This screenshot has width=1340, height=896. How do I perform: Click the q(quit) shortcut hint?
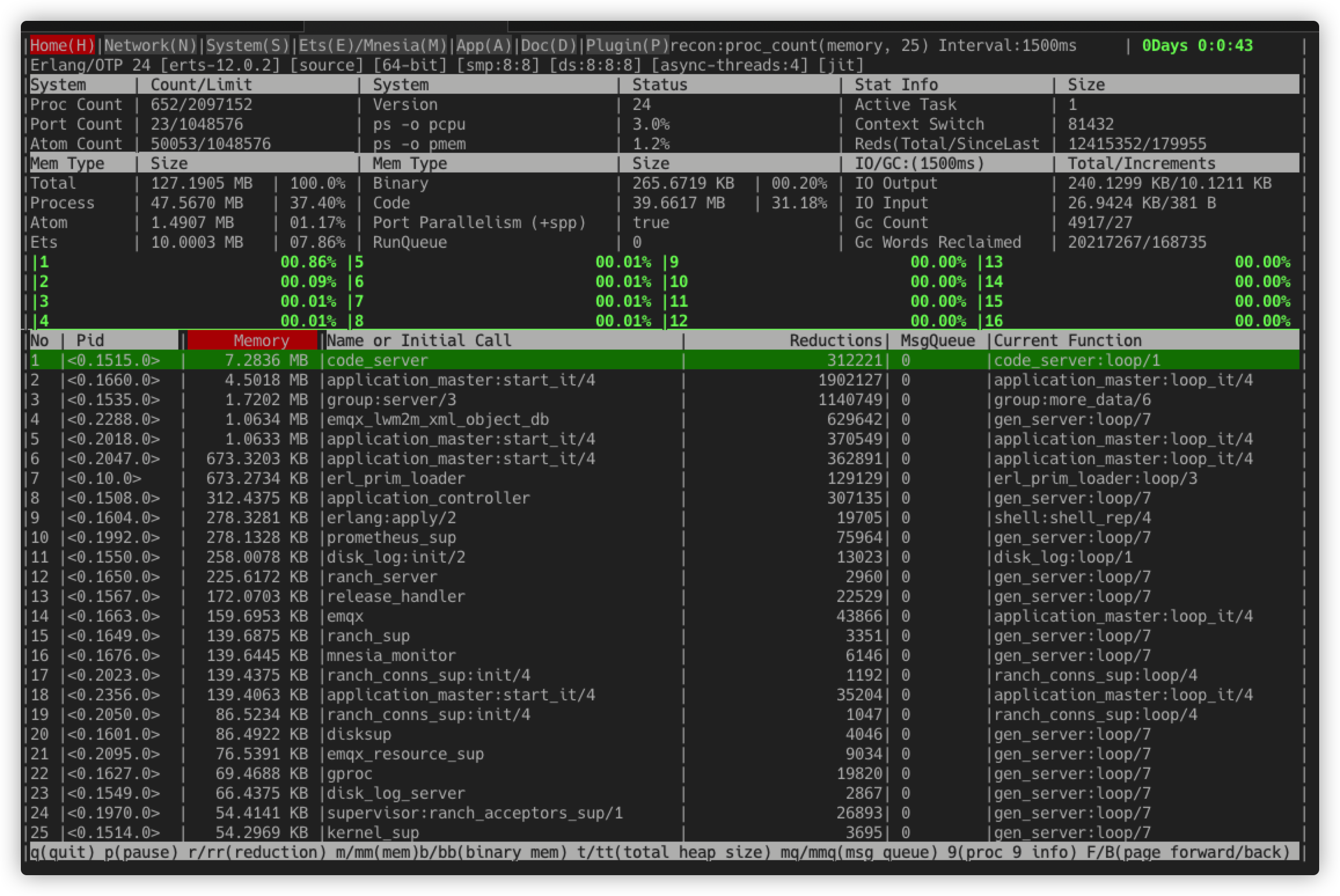tap(62, 852)
